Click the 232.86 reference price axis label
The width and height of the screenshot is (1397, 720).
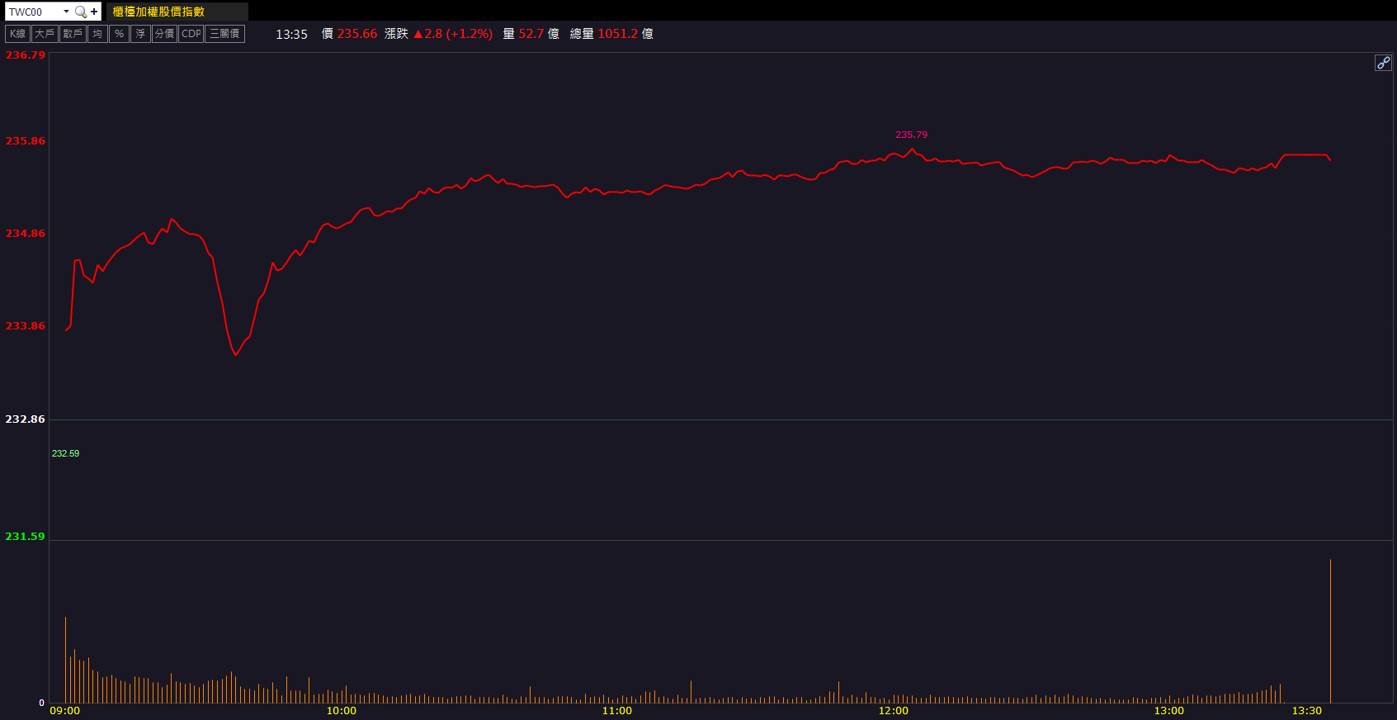25,419
